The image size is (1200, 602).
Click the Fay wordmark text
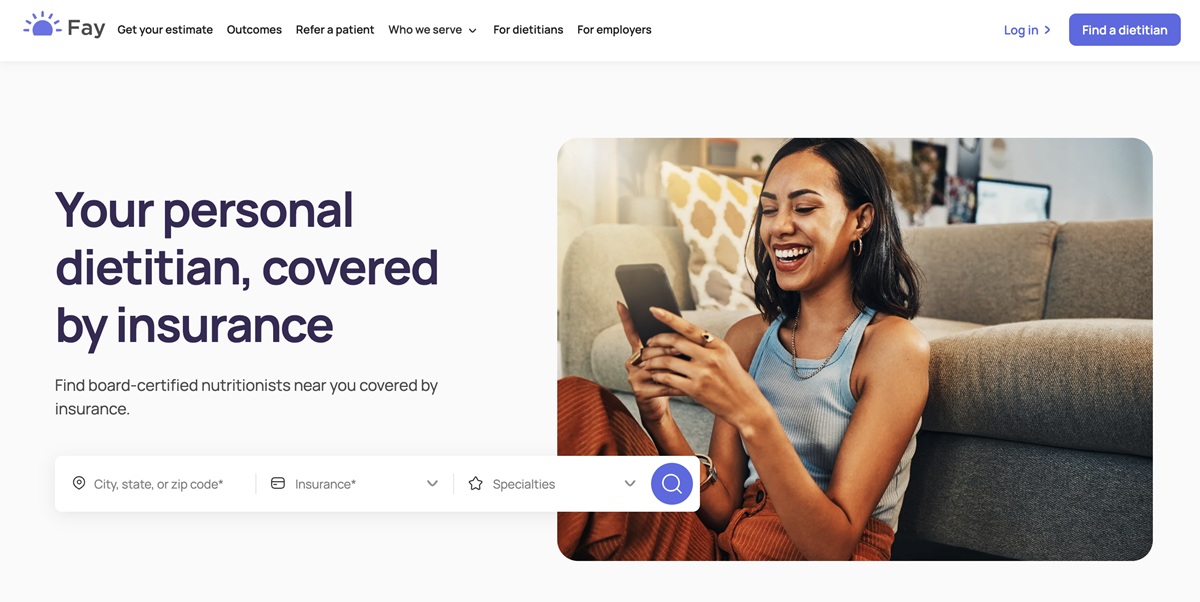86,29
